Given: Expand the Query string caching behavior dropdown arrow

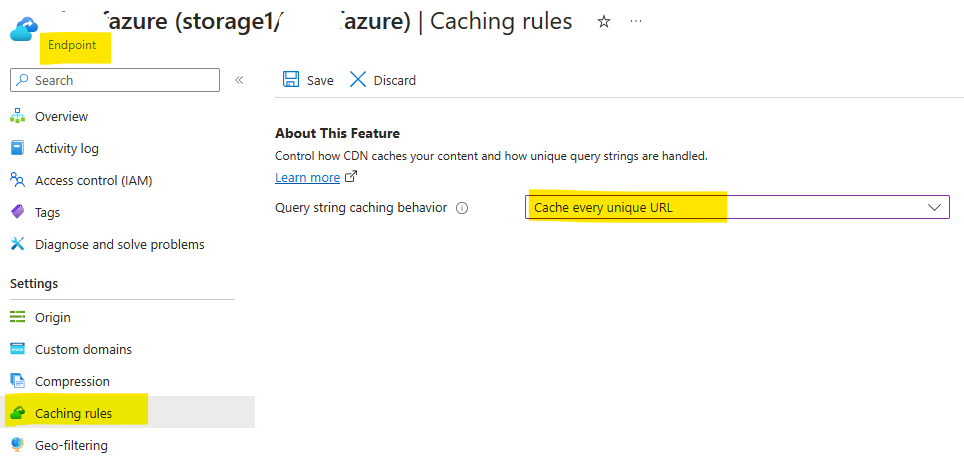Looking at the screenshot, I should tap(934, 207).
